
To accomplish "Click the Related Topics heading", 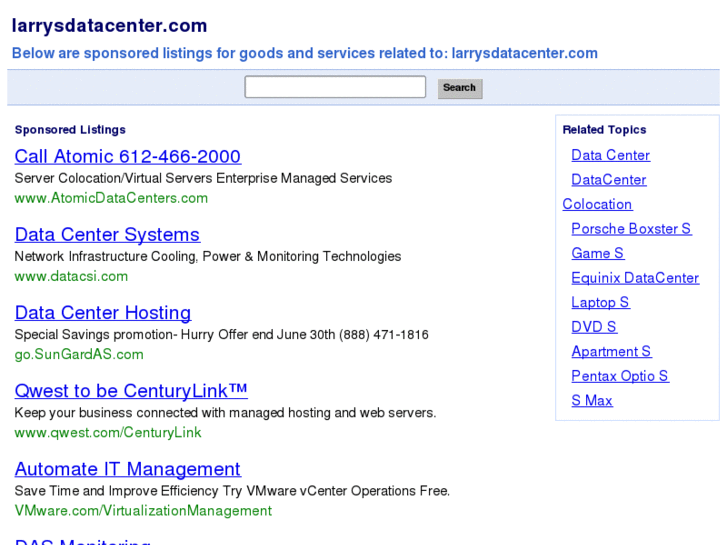I will click(604, 130).
